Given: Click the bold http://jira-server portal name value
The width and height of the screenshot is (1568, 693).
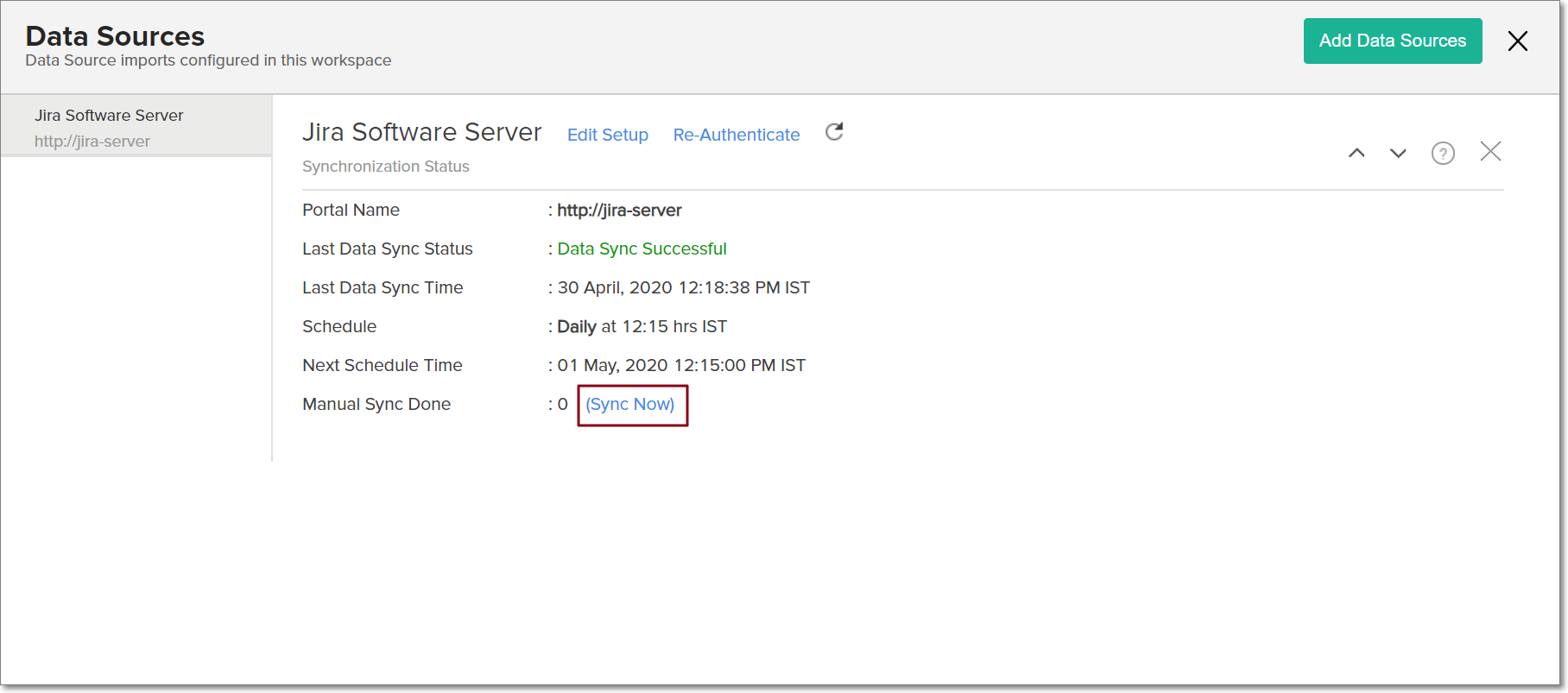Looking at the screenshot, I should click(619, 211).
